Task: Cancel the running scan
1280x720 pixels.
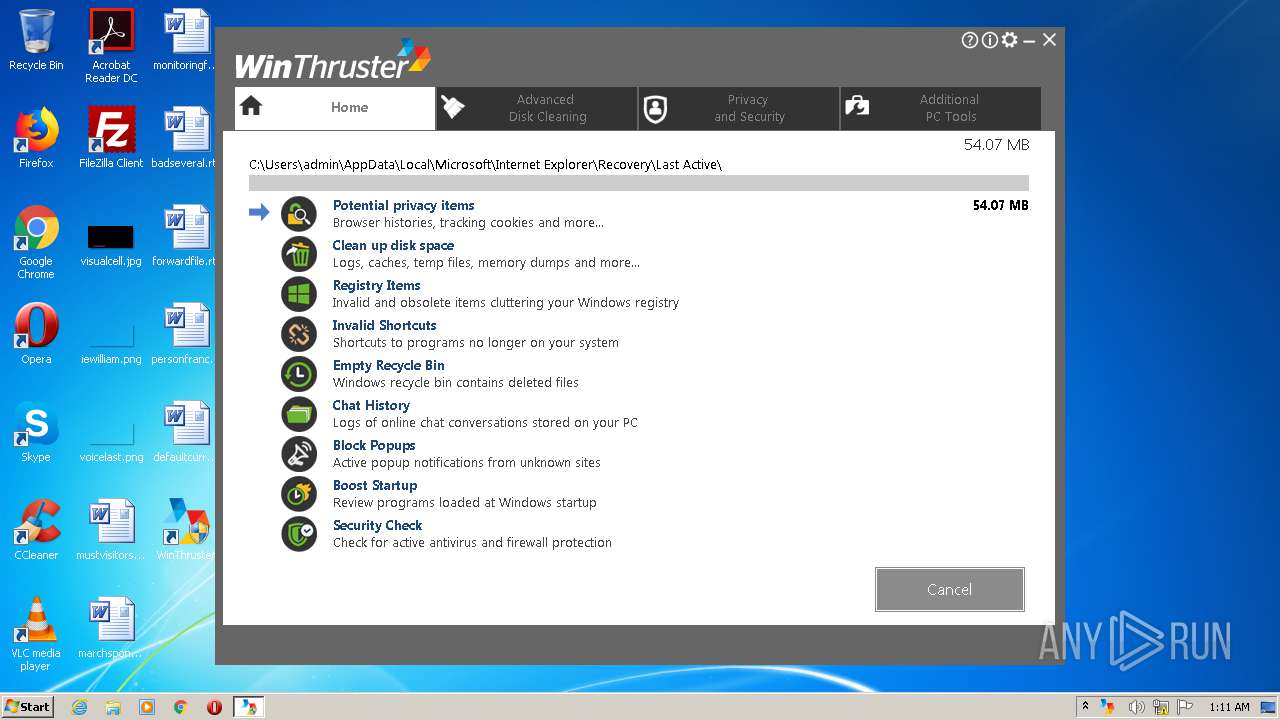Action: pos(949,589)
